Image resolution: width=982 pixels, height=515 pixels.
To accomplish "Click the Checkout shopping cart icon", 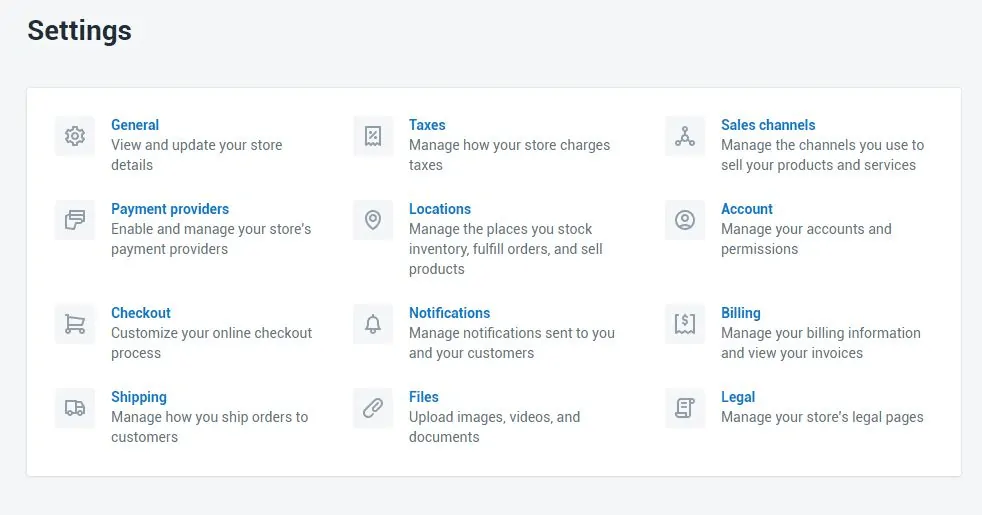I will (x=75, y=324).
